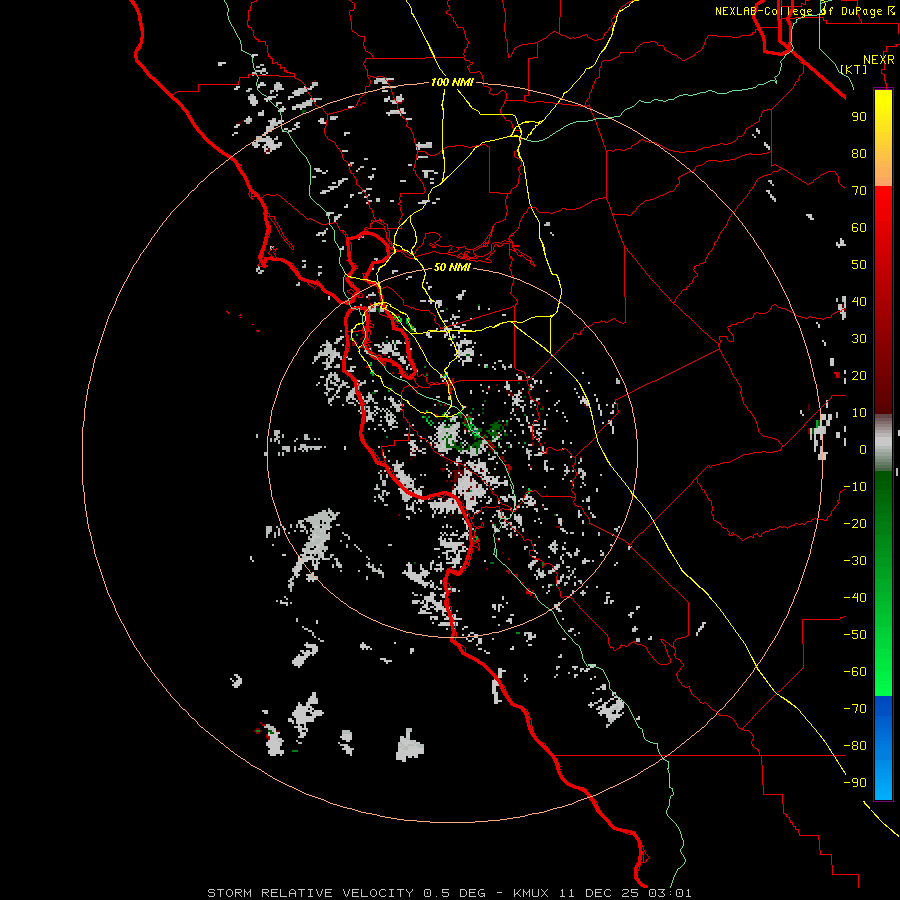This screenshot has height=900, width=900.
Task: Click the "11 DEC 25" date text
Action: pyautogui.click(x=599, y=893)
